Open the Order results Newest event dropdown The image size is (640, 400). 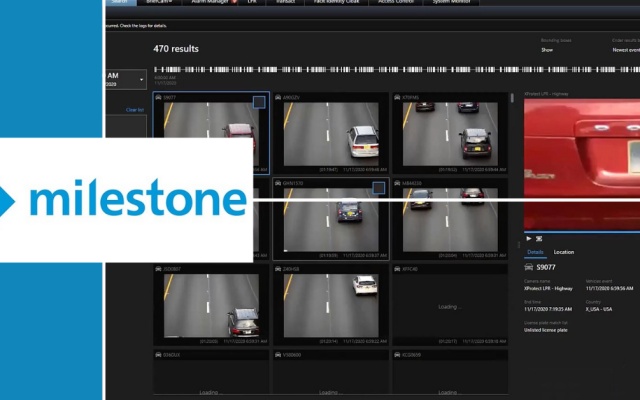pos(626,50)
